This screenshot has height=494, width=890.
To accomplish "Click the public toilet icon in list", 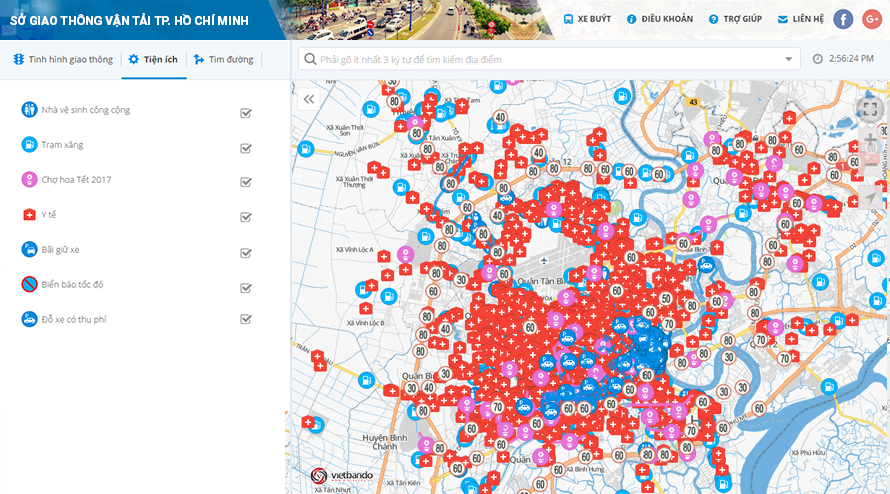I will tap(30, 110).
